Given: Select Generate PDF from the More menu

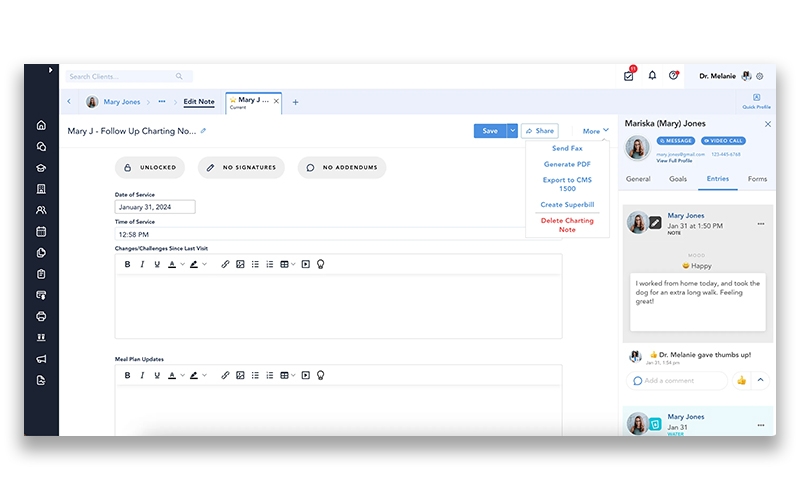Looking at the screenshot, I should tap(566, 163).
